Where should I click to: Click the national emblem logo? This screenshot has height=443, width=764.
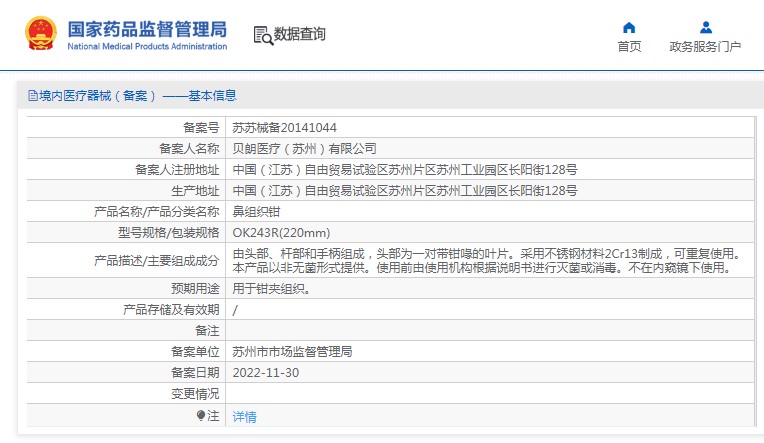pos(40,33)
